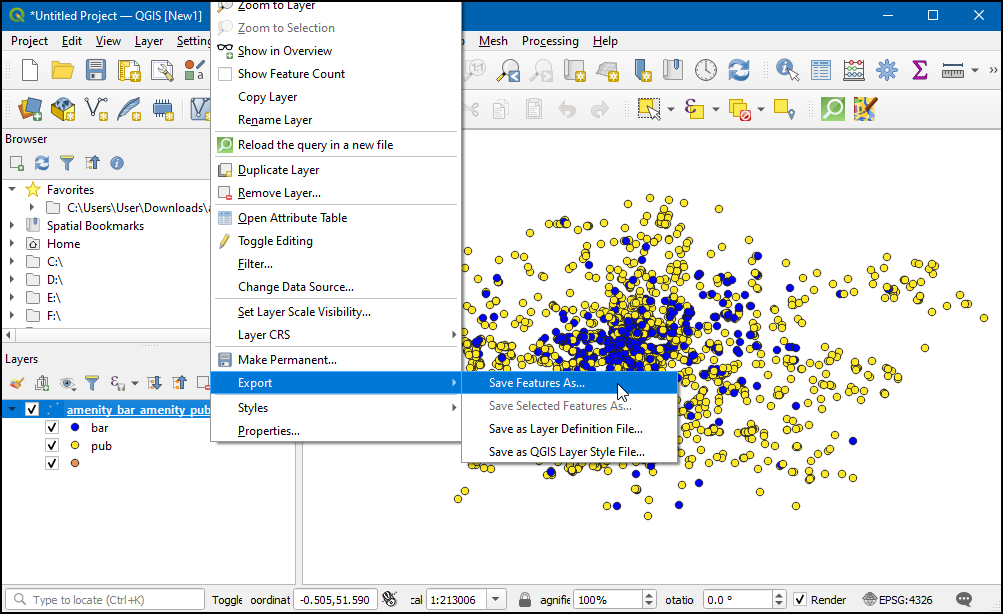Click the Save Project floppy icon

tap(95, 70)
